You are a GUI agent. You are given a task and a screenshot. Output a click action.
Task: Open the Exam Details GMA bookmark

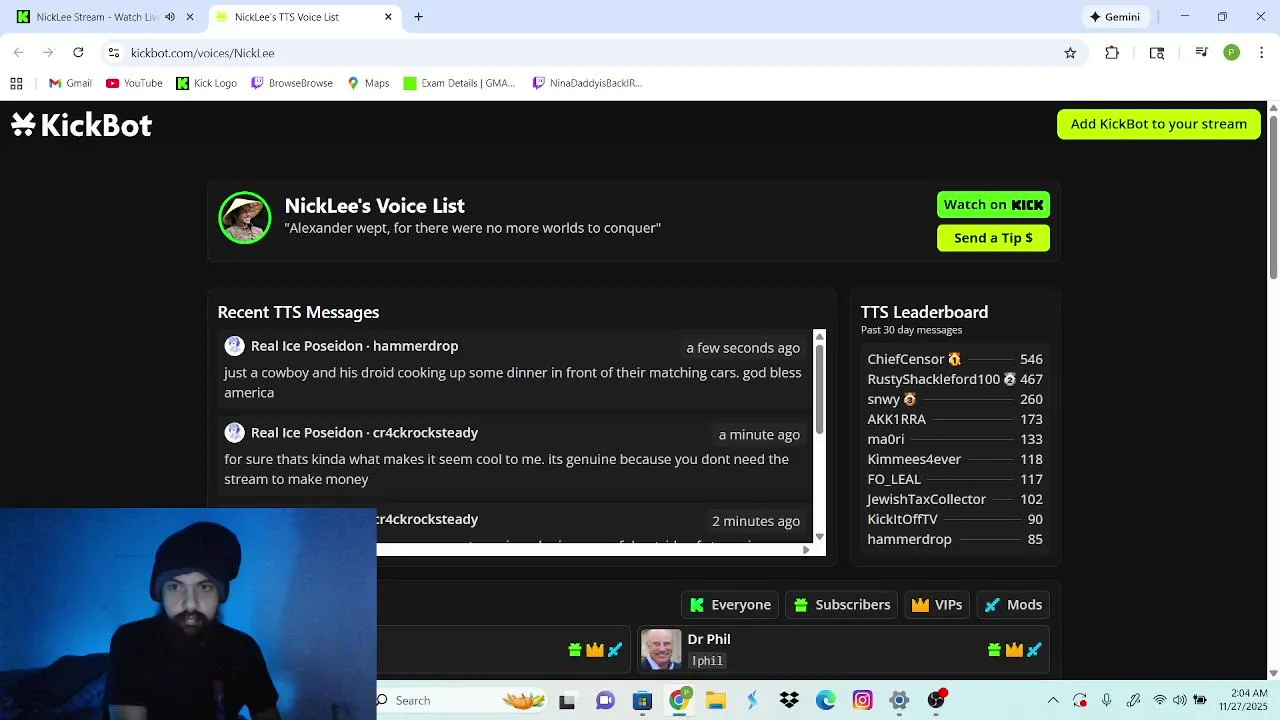[459, 83]
